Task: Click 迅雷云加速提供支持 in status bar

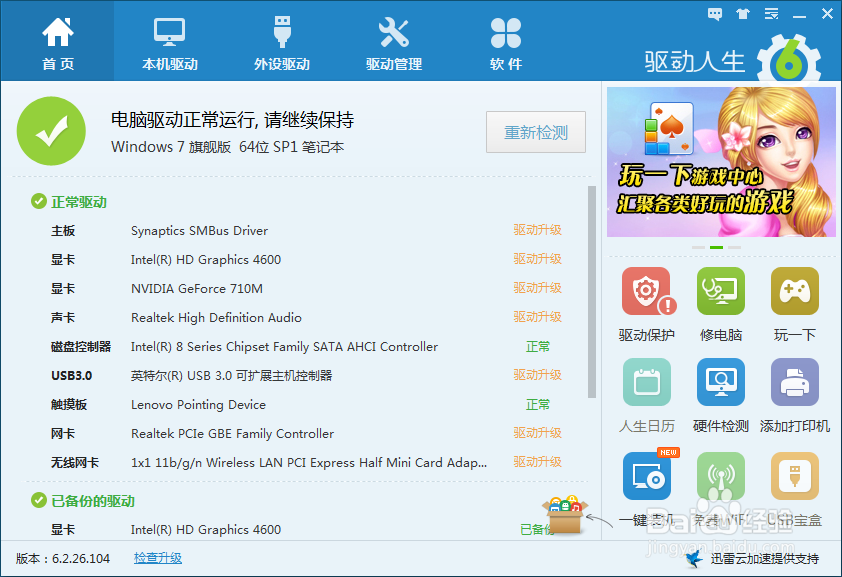Action: (x=765, y=559)
